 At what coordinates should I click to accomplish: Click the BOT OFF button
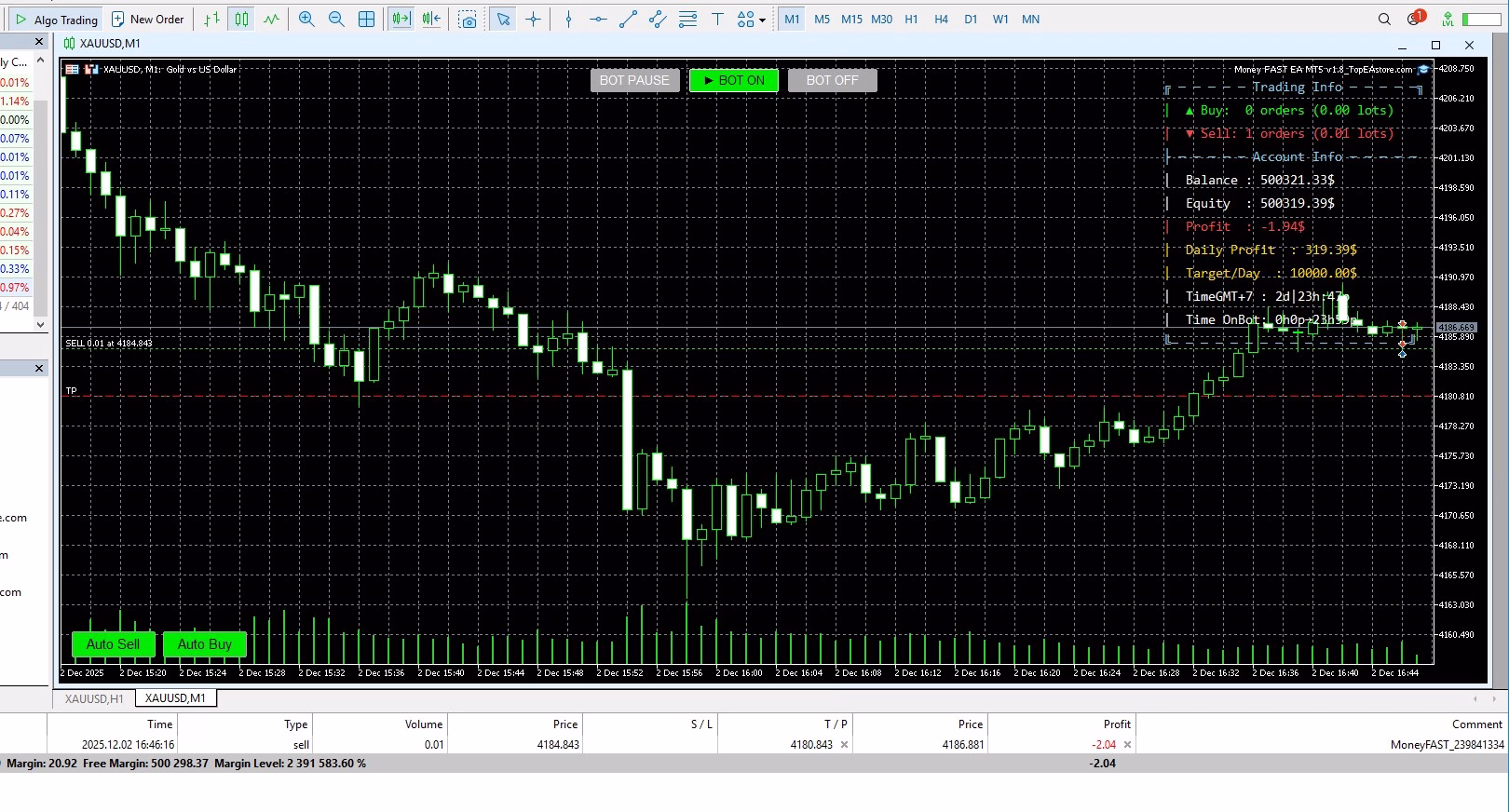[x=832, y=81]
